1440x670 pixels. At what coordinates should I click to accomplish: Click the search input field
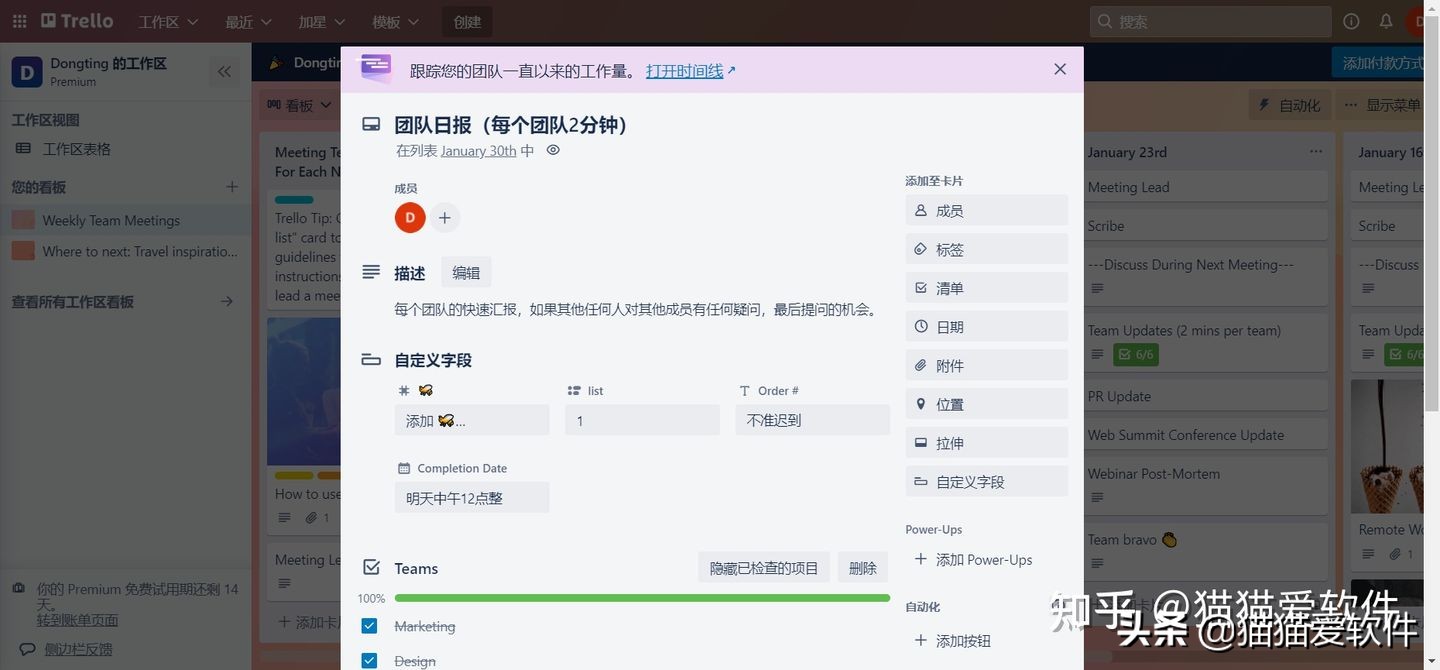click(x=1210, y=21)
